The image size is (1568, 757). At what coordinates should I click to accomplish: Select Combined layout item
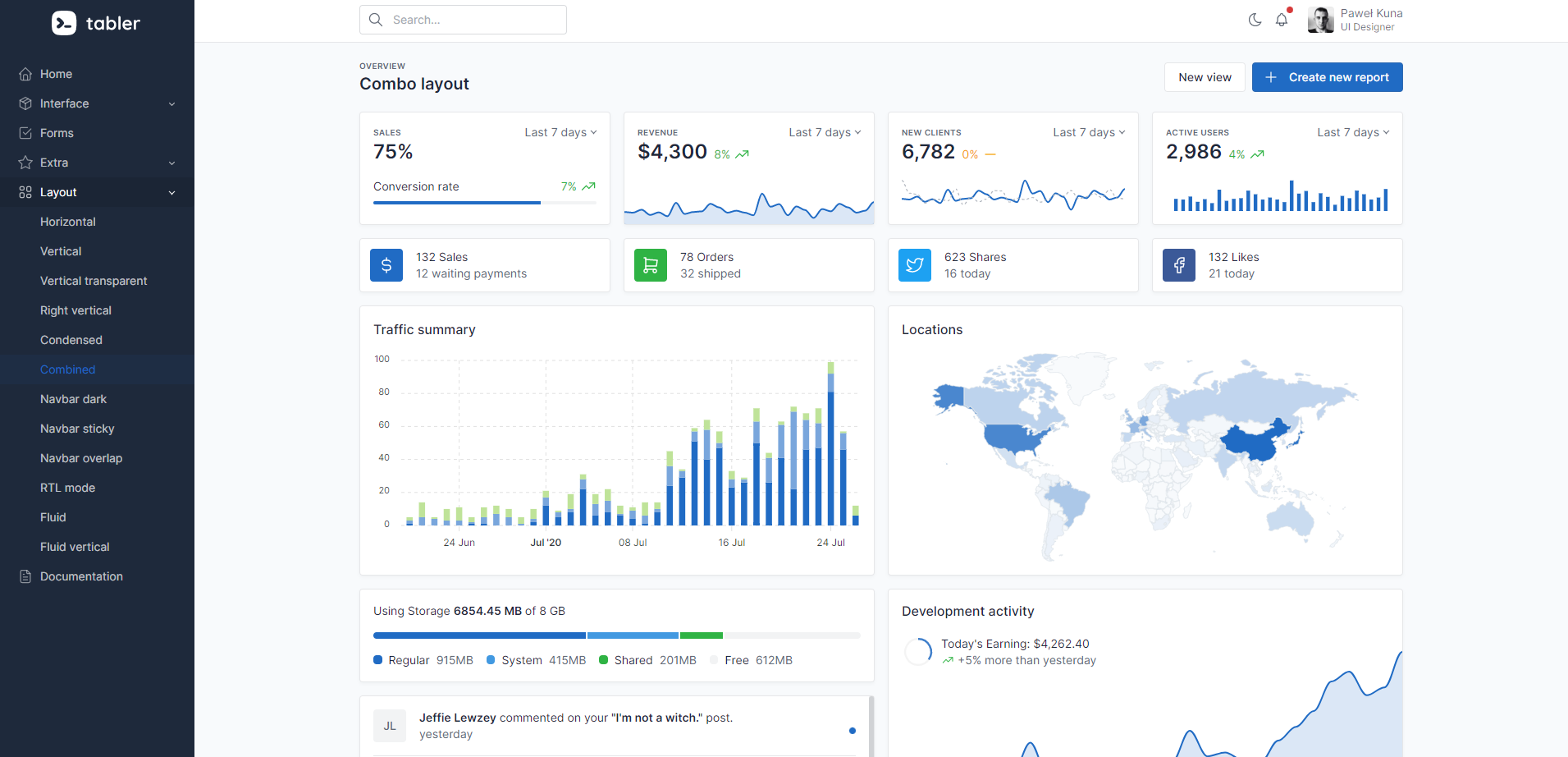coord(97,369)
